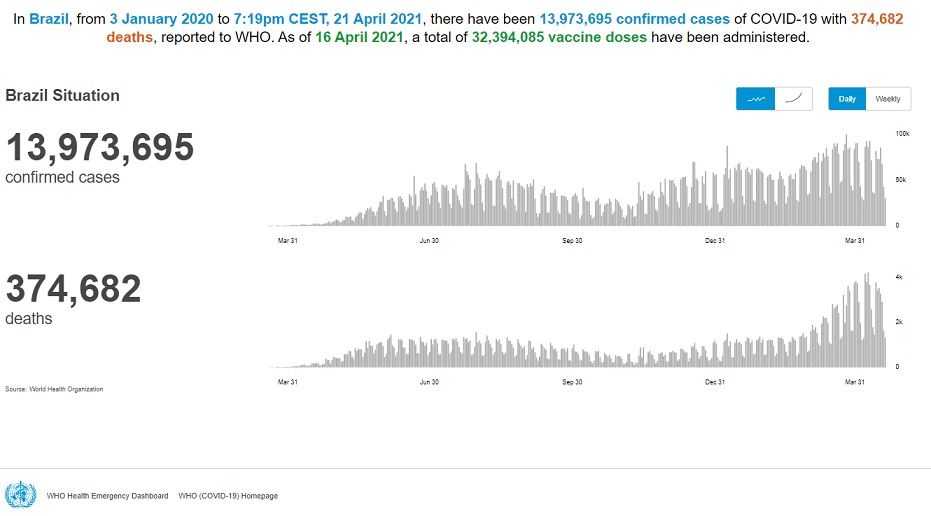
Task: Open the Brazil link in header sentence
Action: coord(49,19)
